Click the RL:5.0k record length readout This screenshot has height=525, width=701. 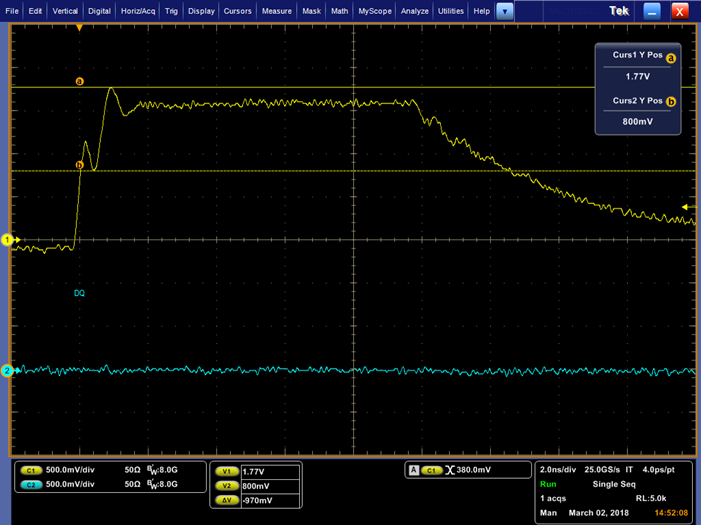[x=651, y=498]
